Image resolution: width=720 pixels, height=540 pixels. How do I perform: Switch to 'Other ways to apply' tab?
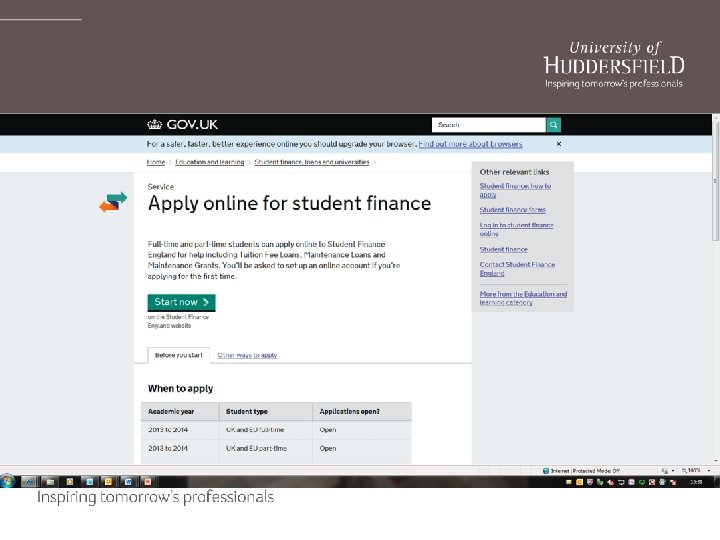pyautogui.click(x=247, y=355)
